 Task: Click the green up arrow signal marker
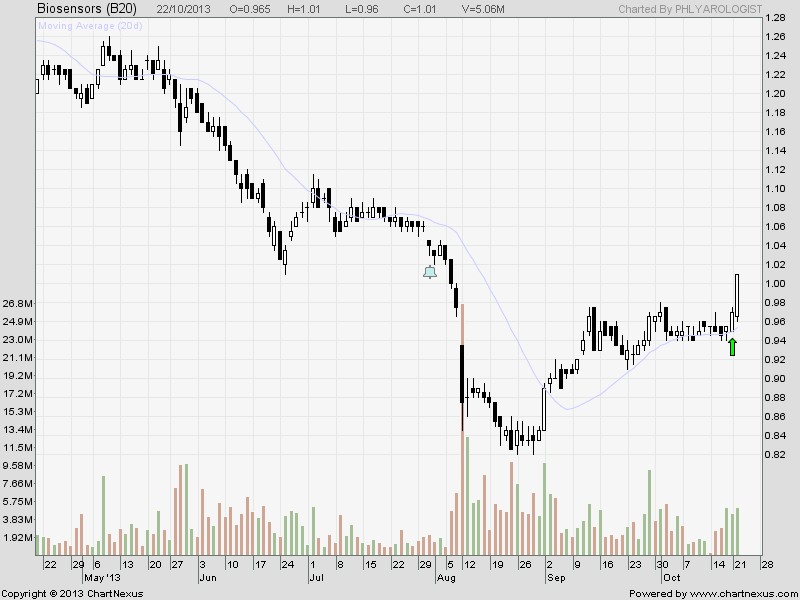click(x=732, y=347)
